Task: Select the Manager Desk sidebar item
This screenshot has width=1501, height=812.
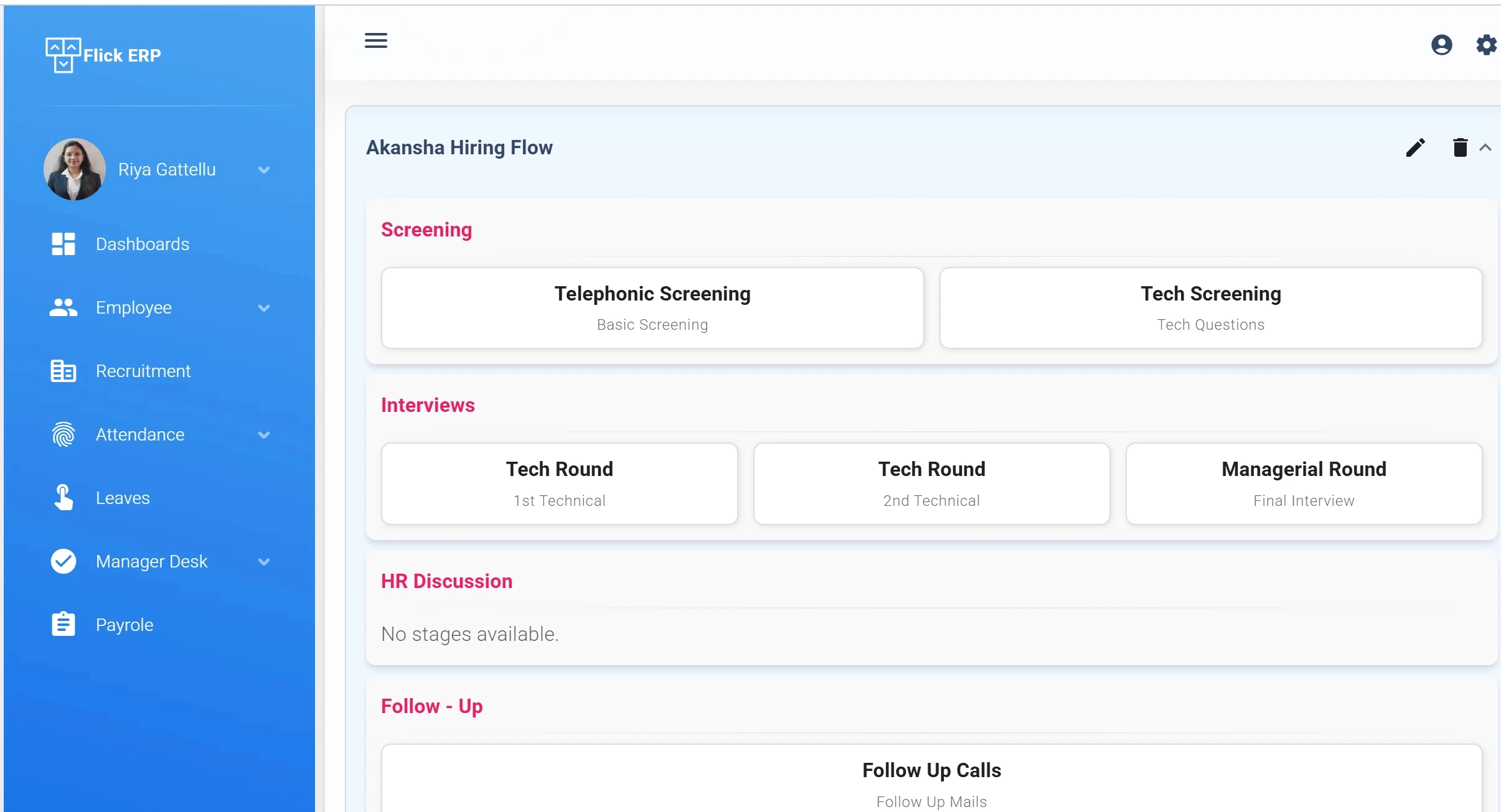Action: pyautogui.click(x=151, y=561)
